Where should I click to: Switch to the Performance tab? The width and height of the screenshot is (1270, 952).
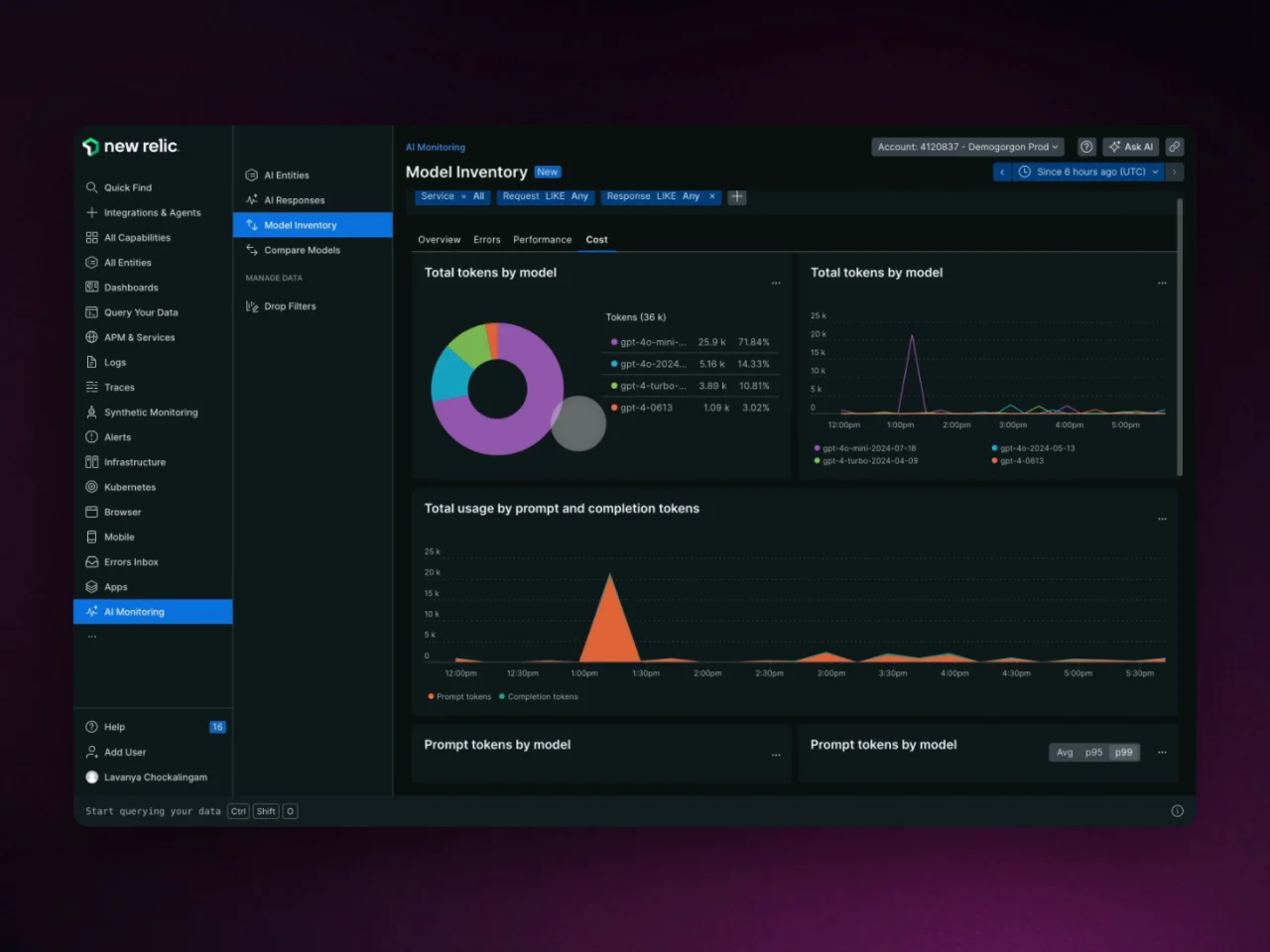(x=542, y=240)
